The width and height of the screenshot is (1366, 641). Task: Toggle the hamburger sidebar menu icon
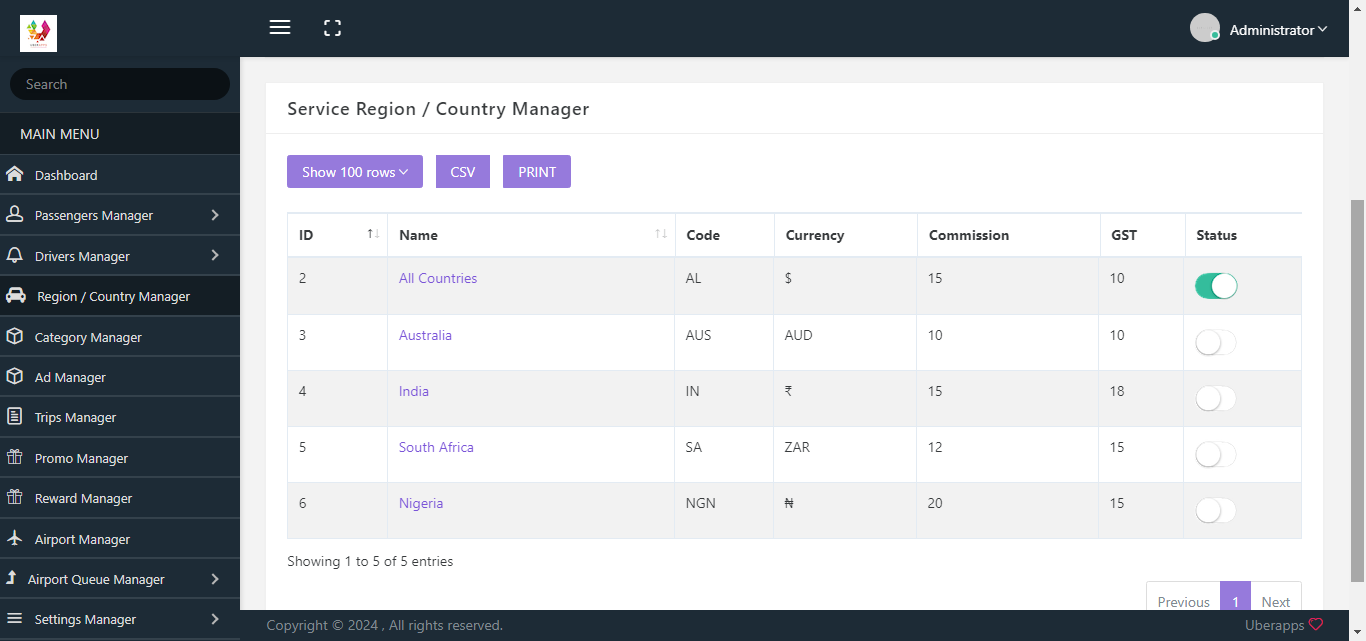280,28
